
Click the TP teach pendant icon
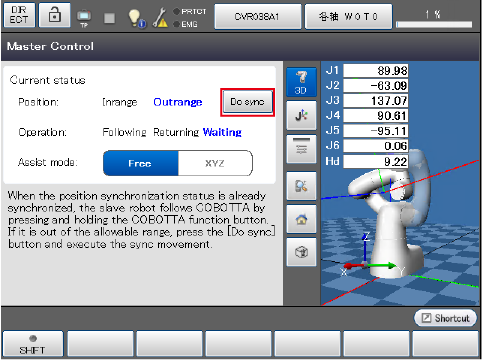tap(84, 17)
